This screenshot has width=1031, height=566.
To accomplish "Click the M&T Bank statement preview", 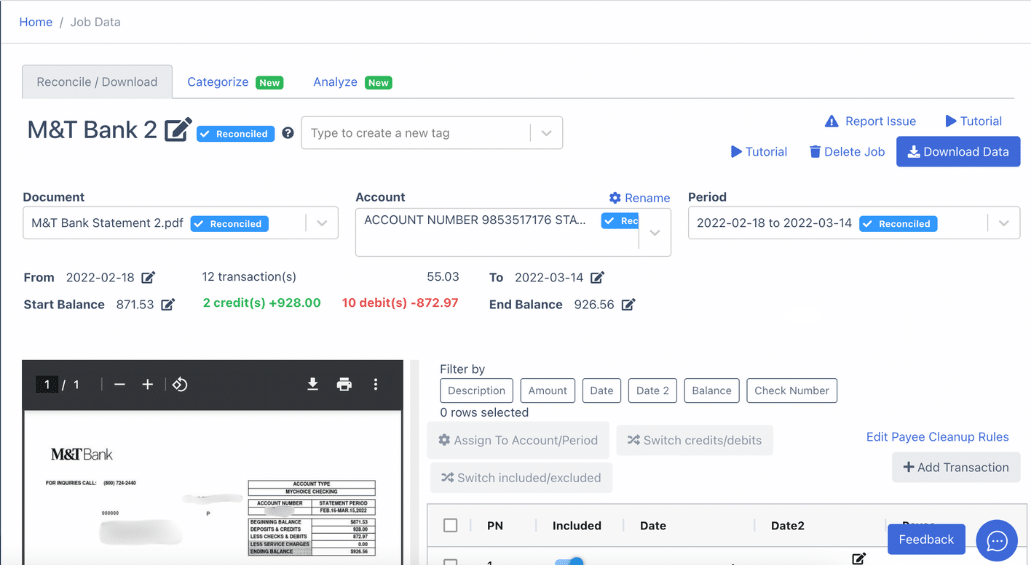I will [x=212, y=487].
